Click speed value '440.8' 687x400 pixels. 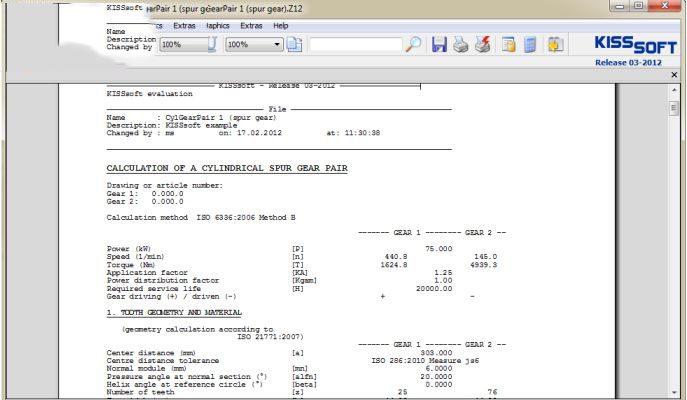click(x=396, y=257)
